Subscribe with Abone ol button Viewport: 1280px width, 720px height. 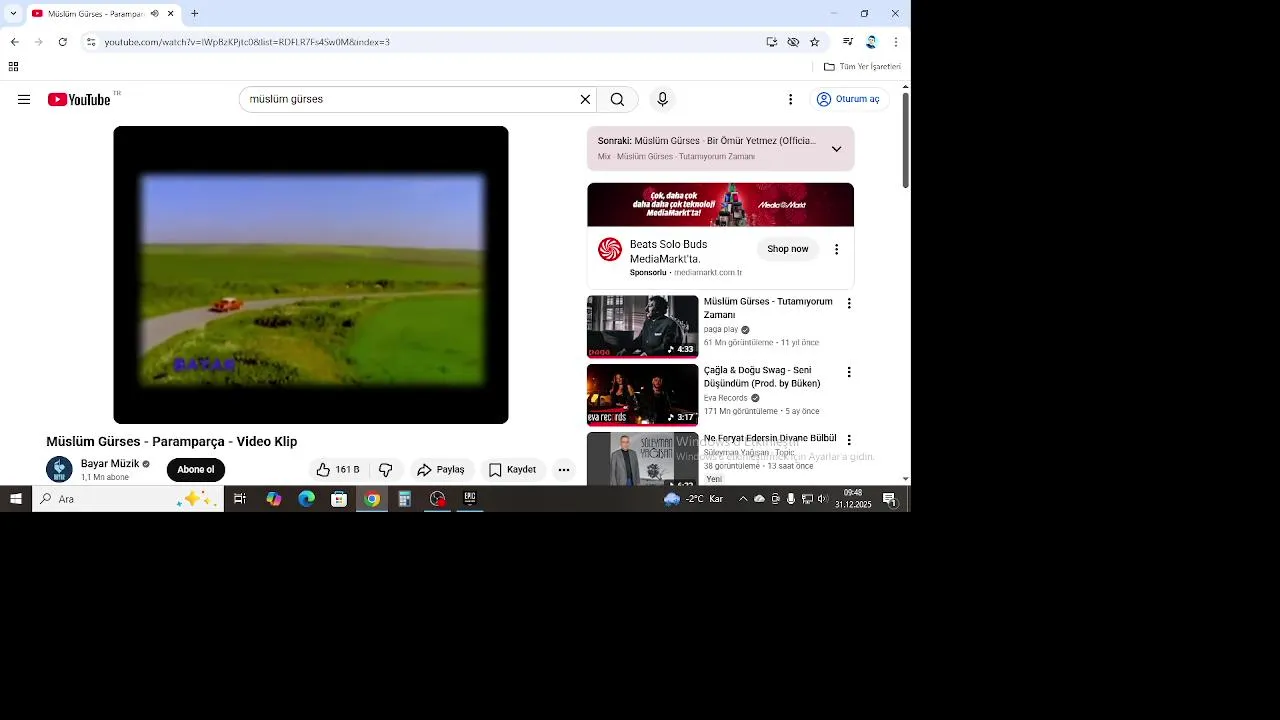click(196, 470)
